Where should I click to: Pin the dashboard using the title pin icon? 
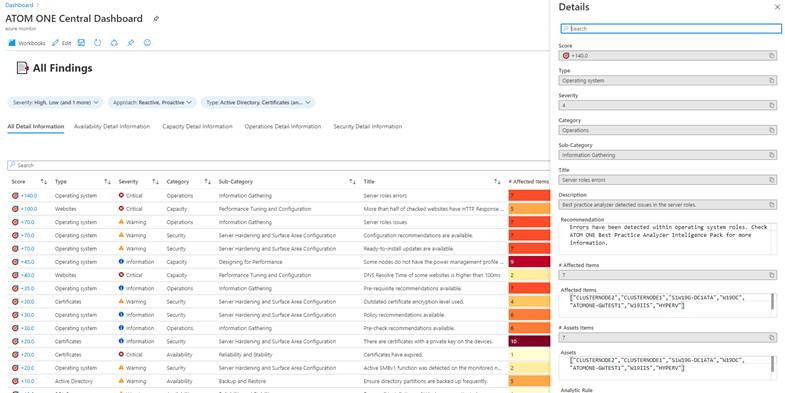(x=156, y=19)
